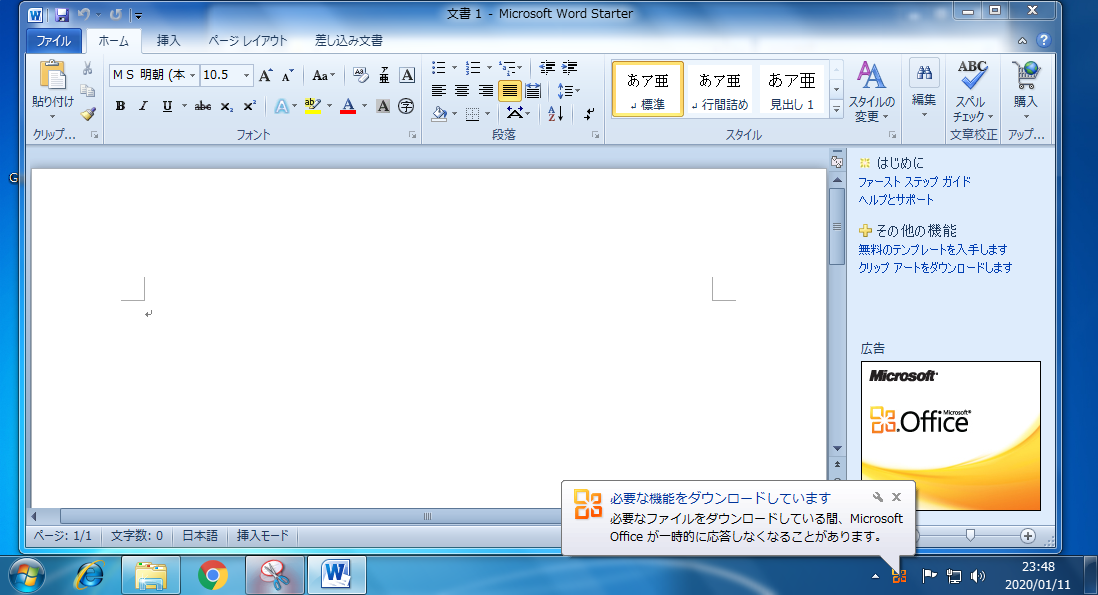Viewport: 1098px width, 595px height.
Task: Click the Enclose Characters circled icon
Action: click(406, 106)
